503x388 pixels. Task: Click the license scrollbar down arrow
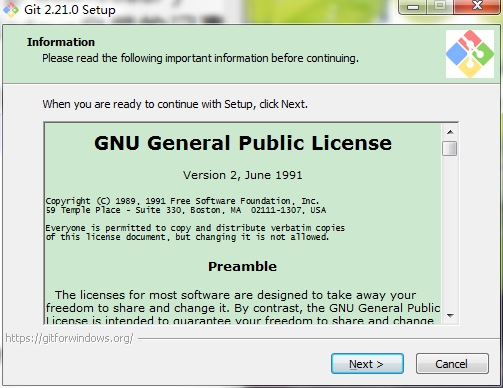[x=450, y=315]
